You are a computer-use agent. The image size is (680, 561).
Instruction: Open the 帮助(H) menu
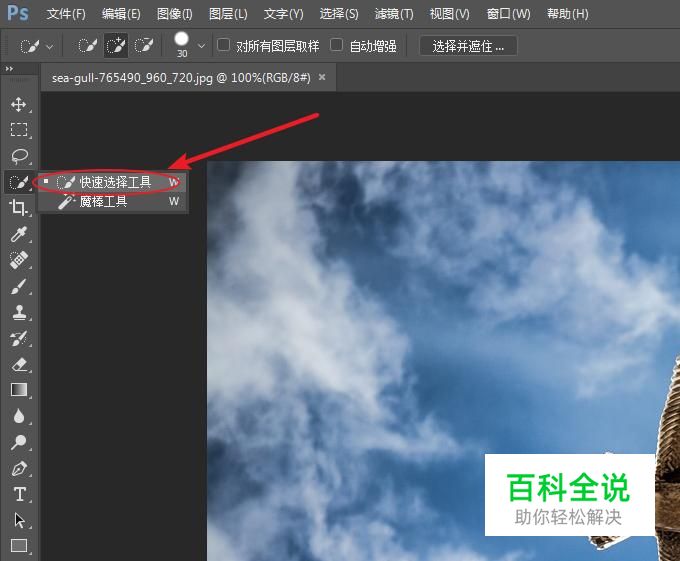pos(568,14)
